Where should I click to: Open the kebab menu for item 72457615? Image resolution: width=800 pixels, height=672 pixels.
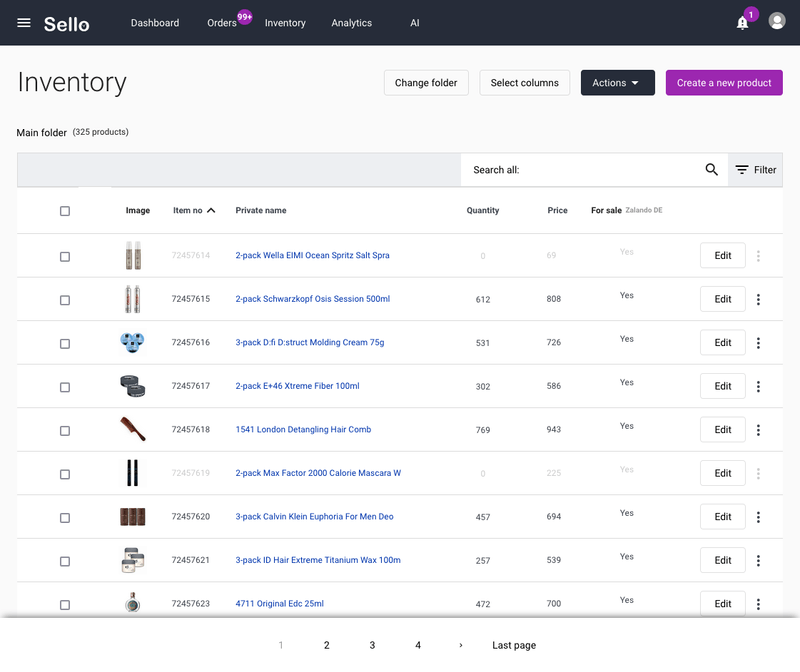[x=758, y=299]
